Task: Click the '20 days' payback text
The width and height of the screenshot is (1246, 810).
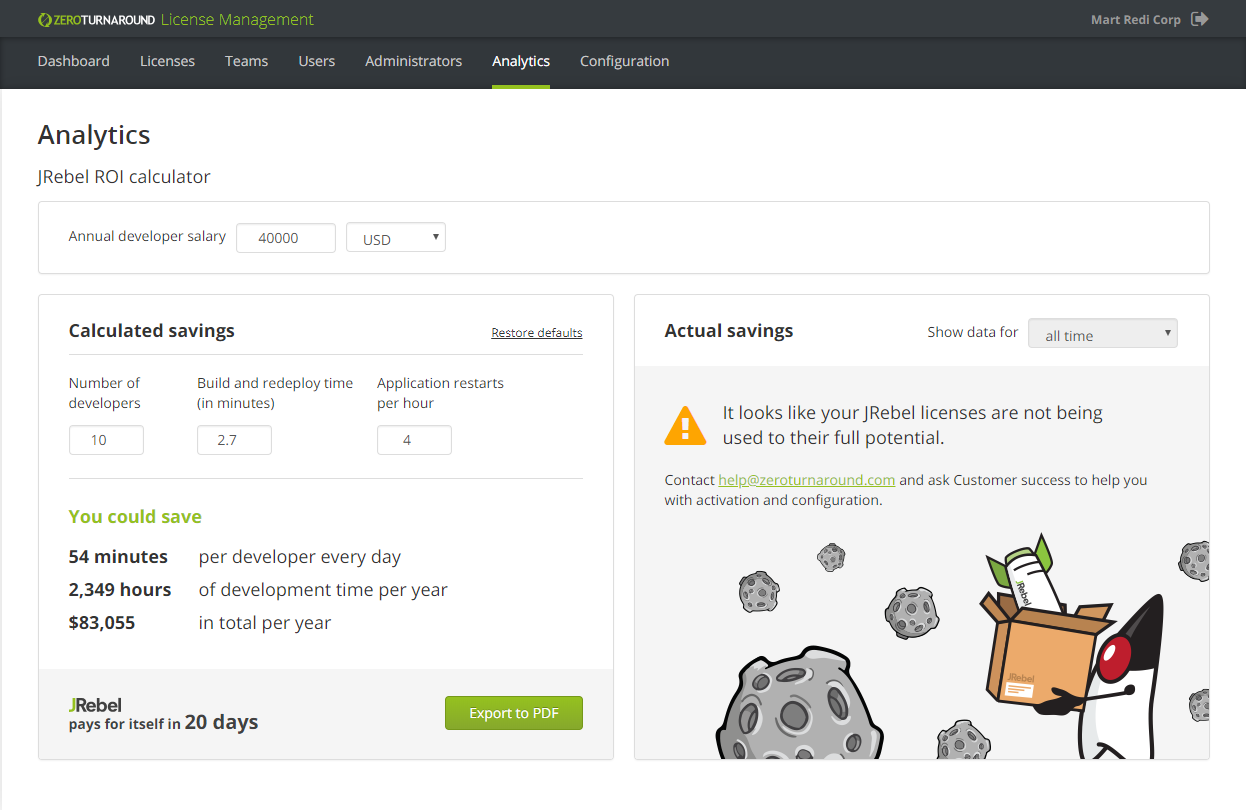Action: (x=221, y=722)
